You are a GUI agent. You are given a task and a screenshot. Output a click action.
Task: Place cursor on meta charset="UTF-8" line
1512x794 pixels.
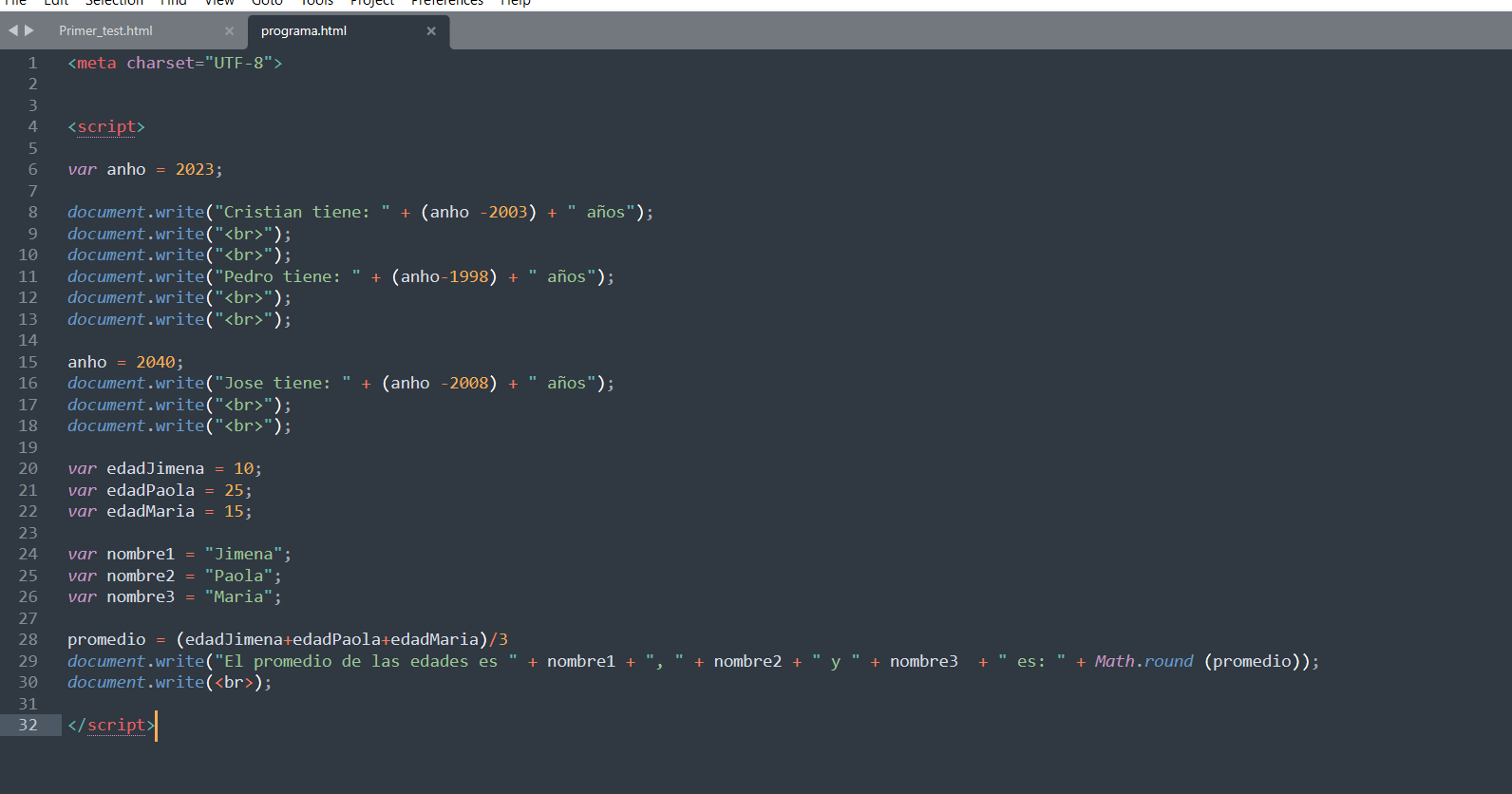click(x=175, y=64)
